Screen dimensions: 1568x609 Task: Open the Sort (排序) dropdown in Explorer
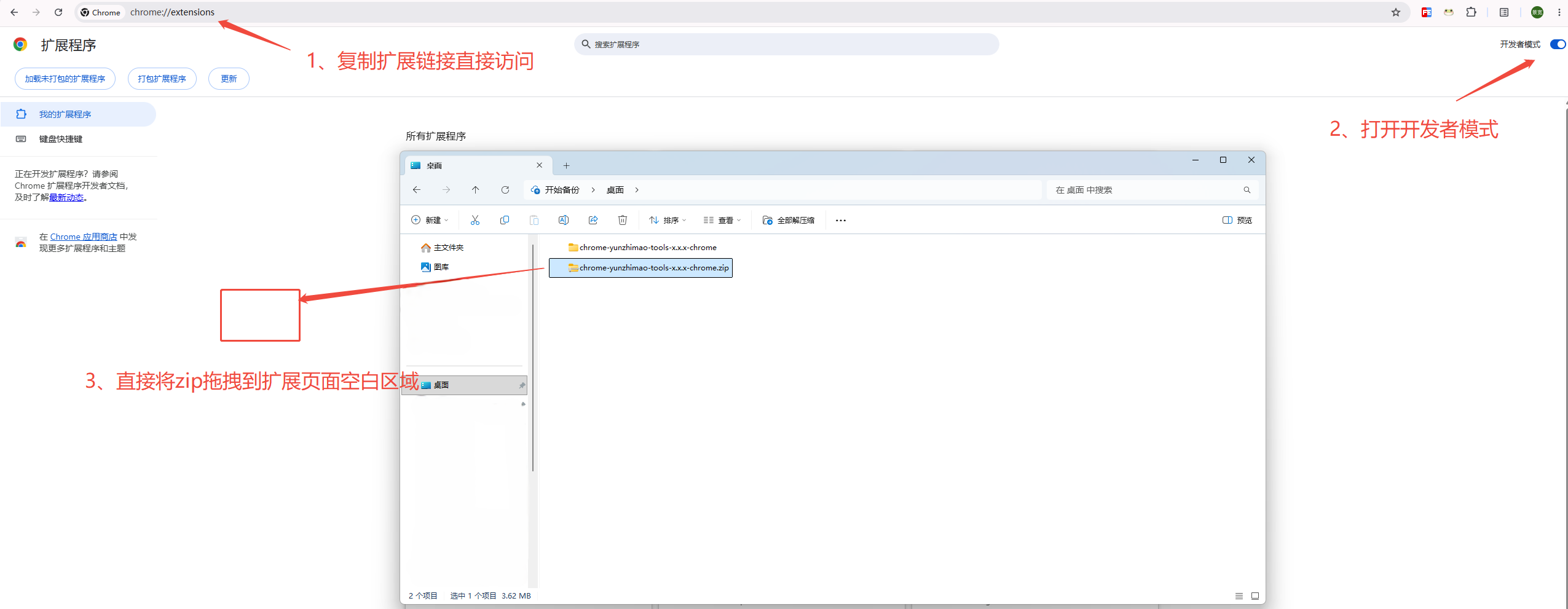tap(668, 220)
